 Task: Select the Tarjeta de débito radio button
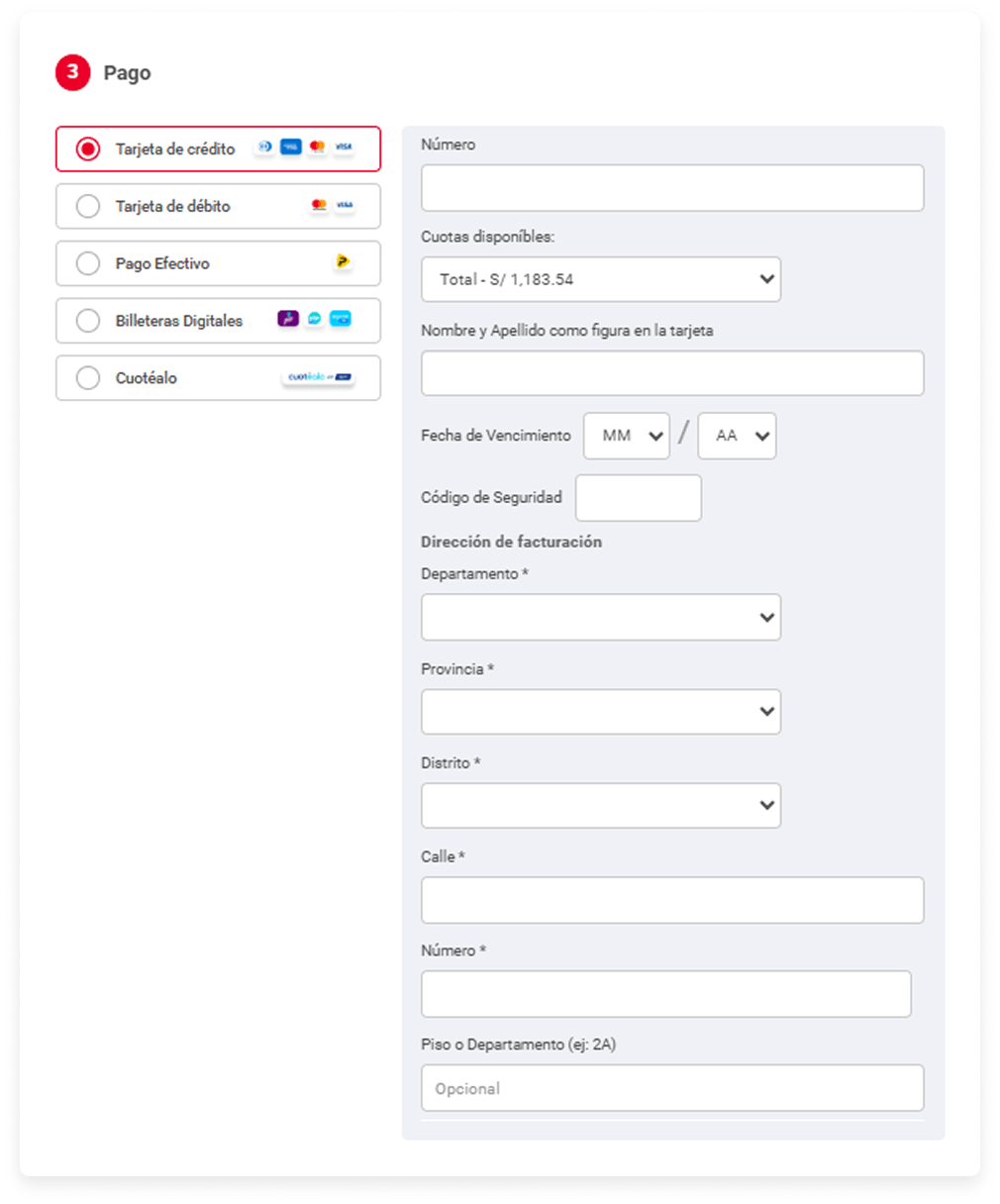tap(88, 206)
